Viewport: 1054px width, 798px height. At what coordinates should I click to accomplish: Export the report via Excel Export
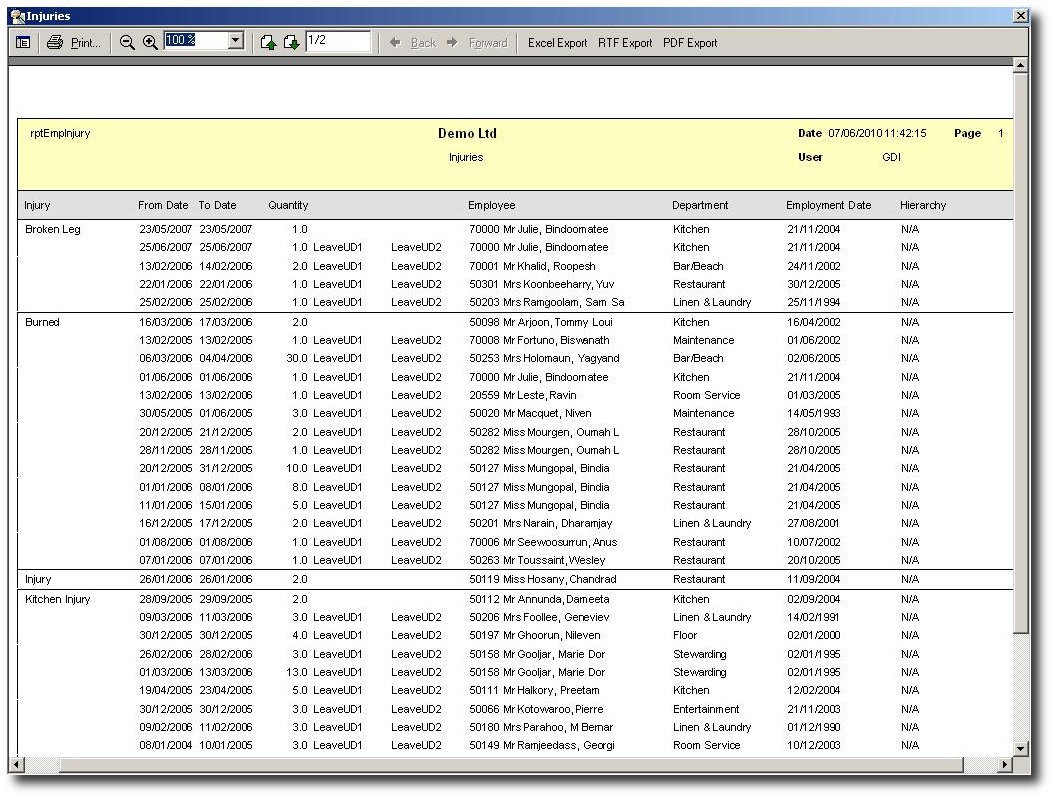click(x=557, y=43)
